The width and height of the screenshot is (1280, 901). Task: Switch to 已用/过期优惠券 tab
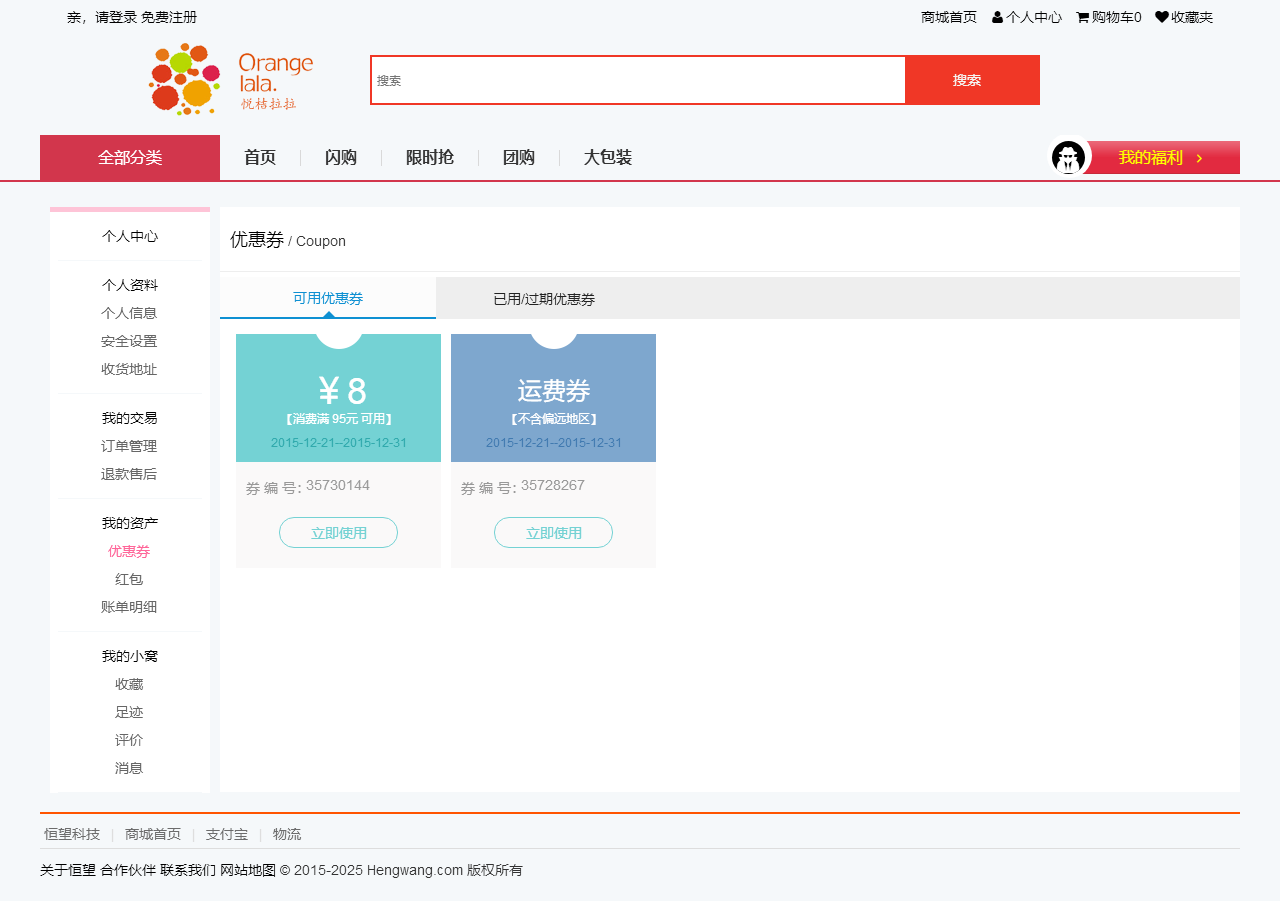click(544, 299)
